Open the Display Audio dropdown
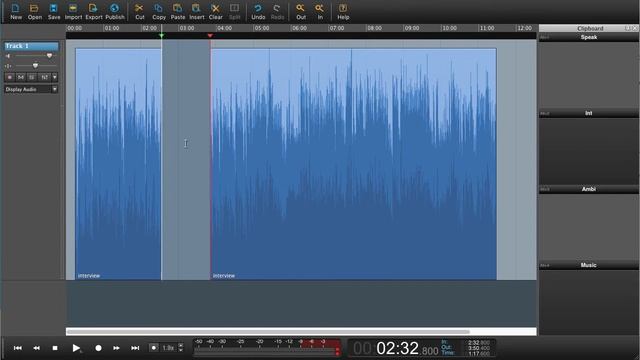The height and width of the screenshot is (360, 640). click(x=31, y=89)
